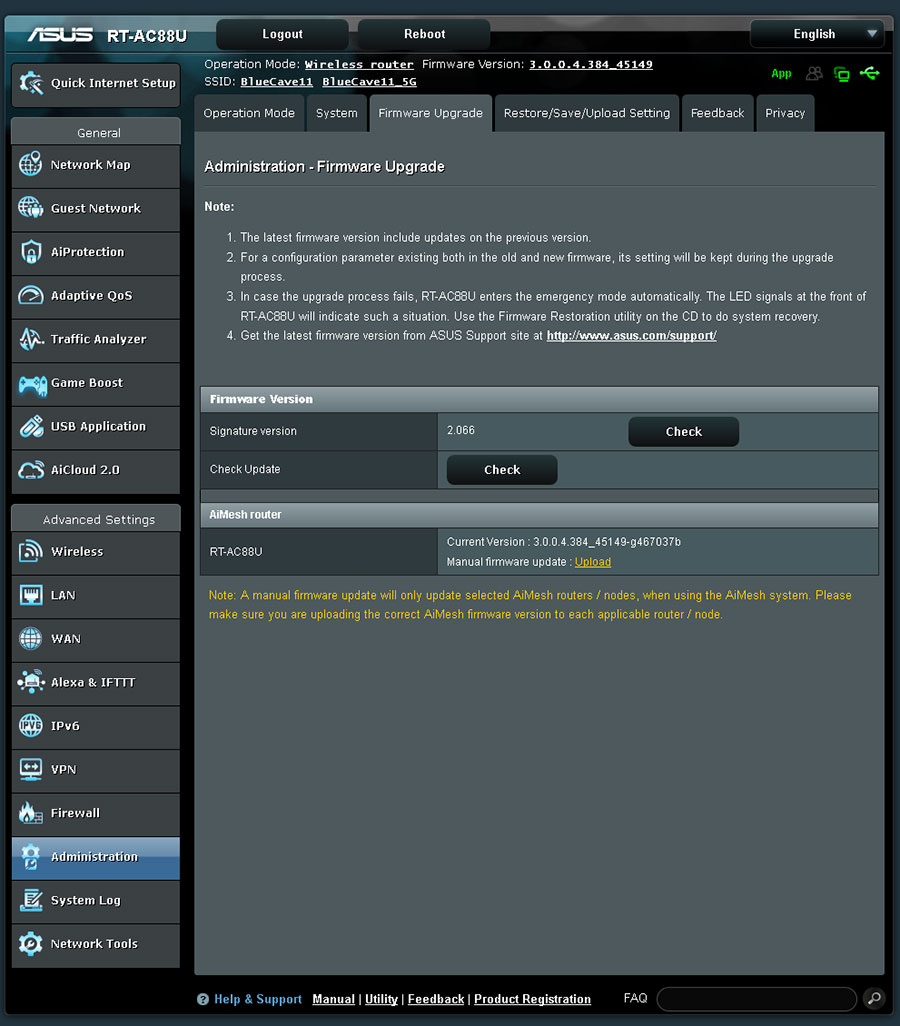Click into the FAQ search field
The height and width of the screenshot is (1026, 900).
click(x=757, y=999)
